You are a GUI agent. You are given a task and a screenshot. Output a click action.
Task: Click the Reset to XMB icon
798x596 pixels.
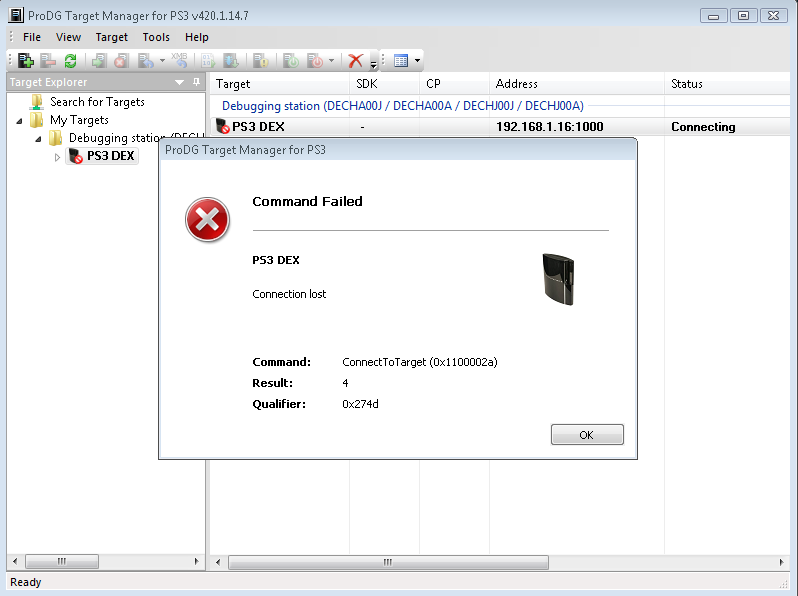tap(180, 60)
